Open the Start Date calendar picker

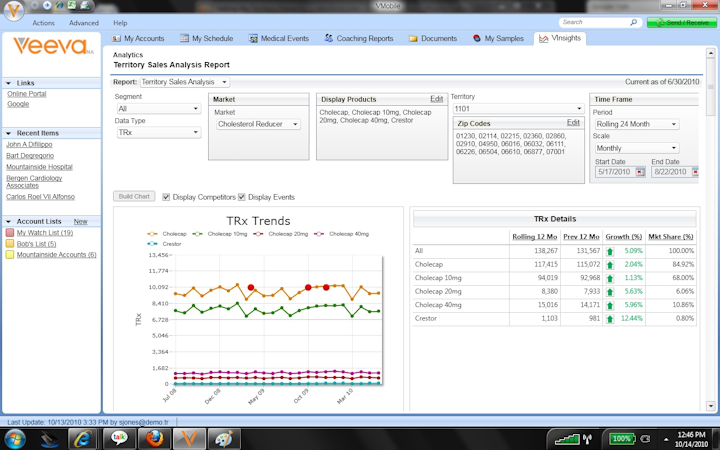640,172
